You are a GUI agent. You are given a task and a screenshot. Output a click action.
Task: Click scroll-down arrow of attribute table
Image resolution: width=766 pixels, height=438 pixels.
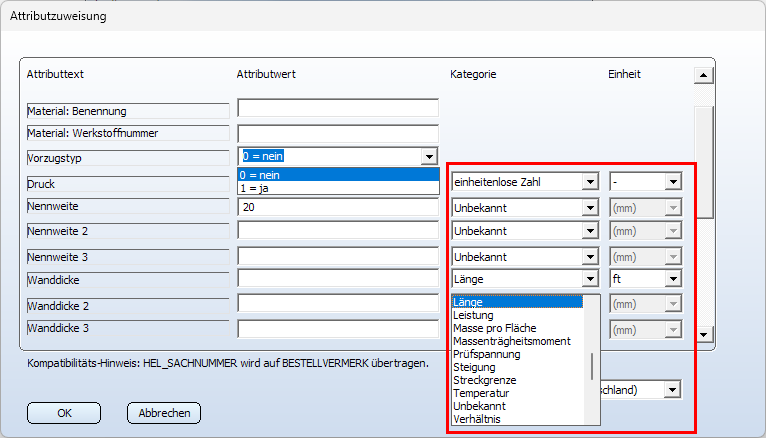[x=703, y=334]
